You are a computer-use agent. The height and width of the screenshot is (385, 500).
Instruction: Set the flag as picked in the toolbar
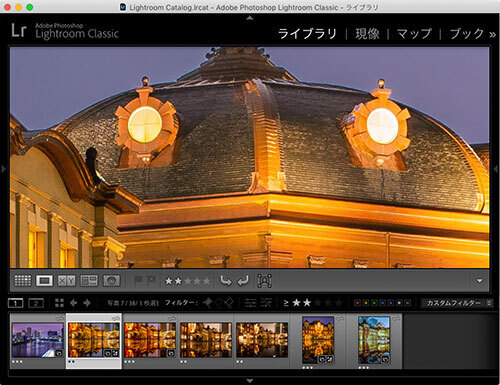[138, 281]
